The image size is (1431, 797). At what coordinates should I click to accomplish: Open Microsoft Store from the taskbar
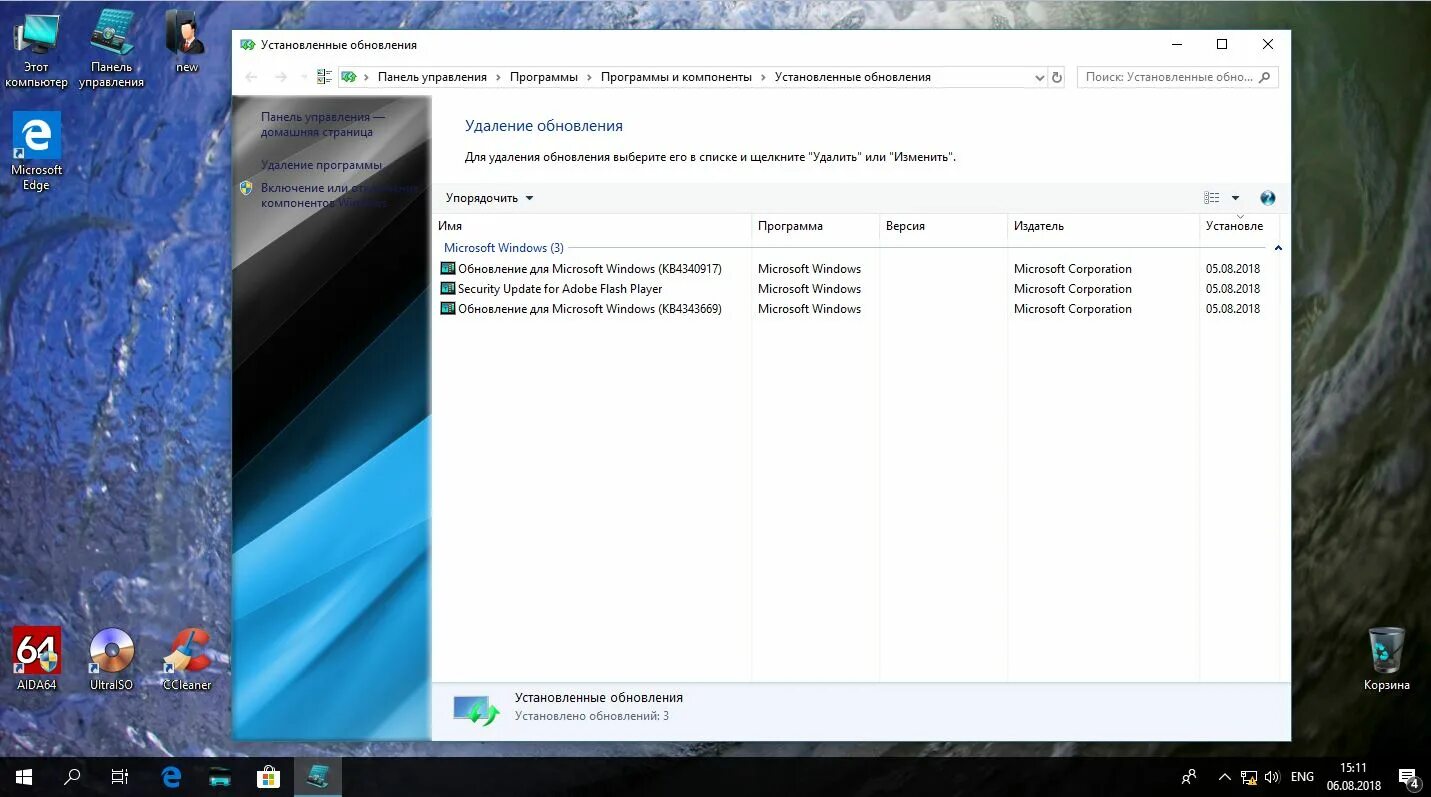269,776
